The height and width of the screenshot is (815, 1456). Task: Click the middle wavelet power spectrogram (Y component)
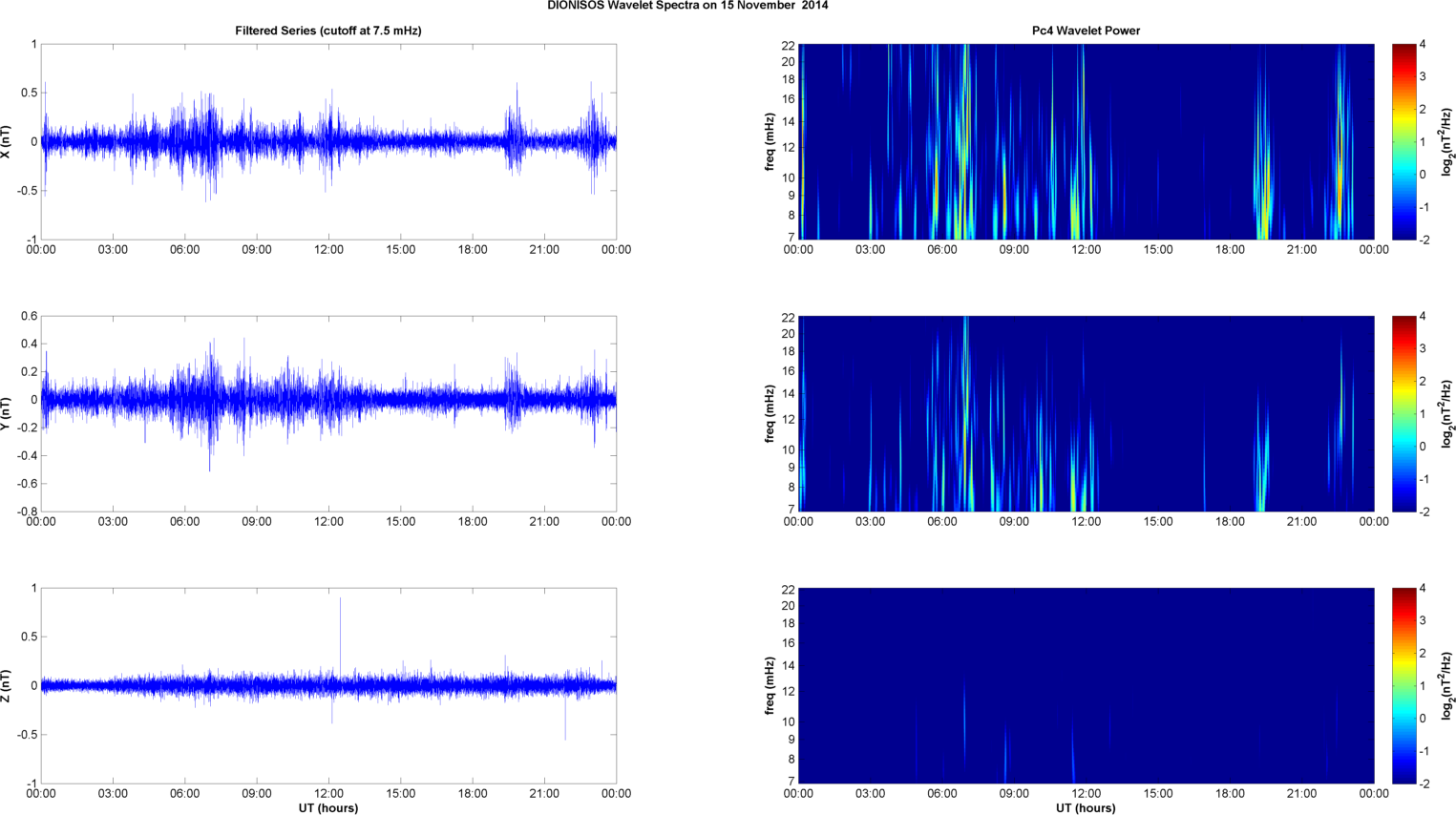tap(1086, 413)
